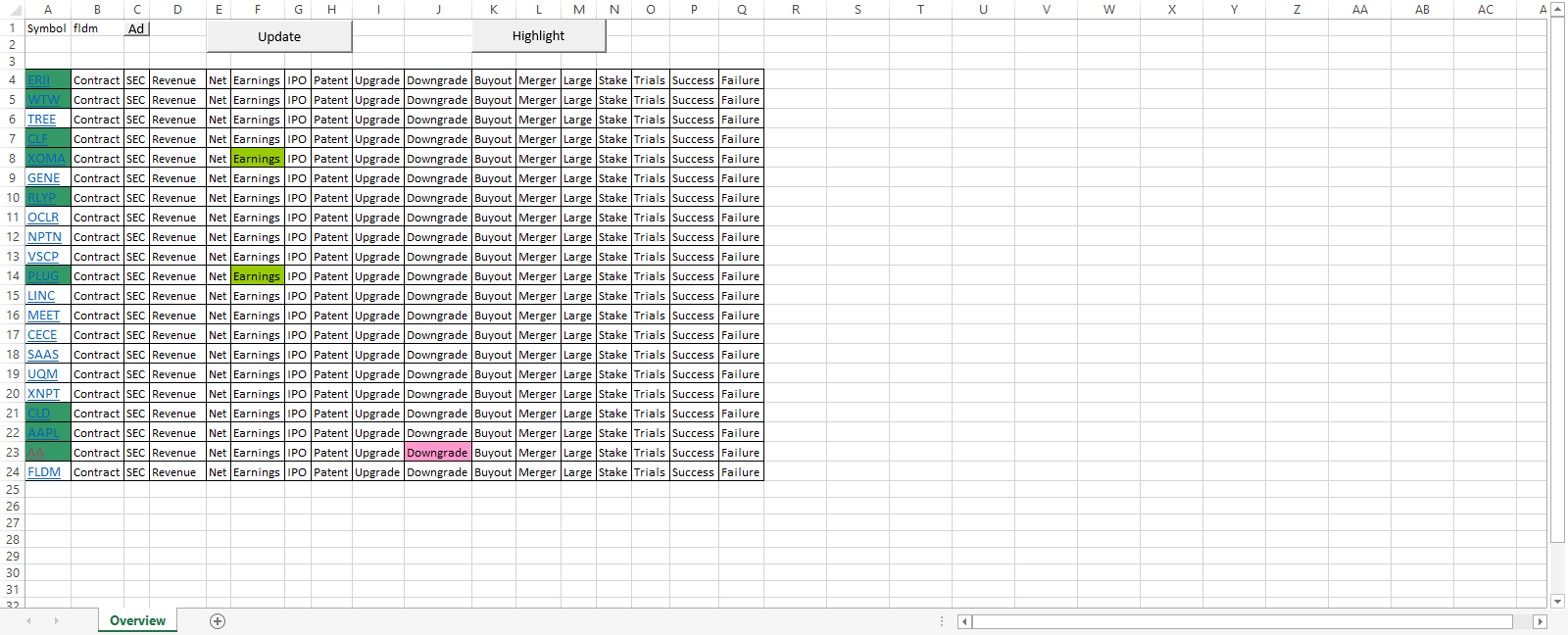Screen dimensions: 1568x635
Task: Select IPO cell in CECE row
Action: [x=297, y=335]
